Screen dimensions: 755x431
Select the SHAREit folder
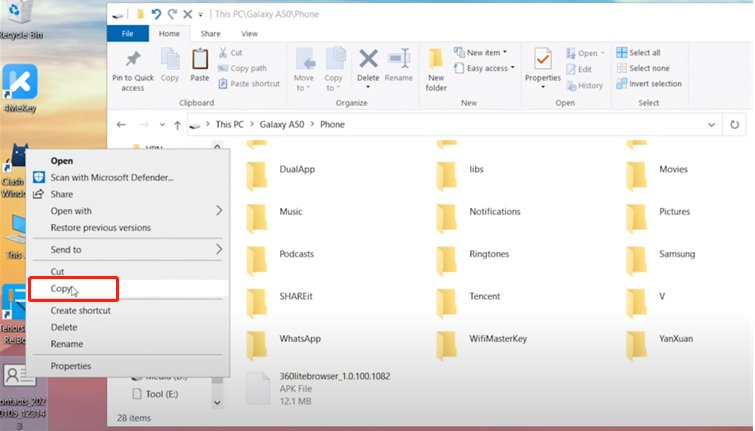pyautogui.click(x=280, y=302)
